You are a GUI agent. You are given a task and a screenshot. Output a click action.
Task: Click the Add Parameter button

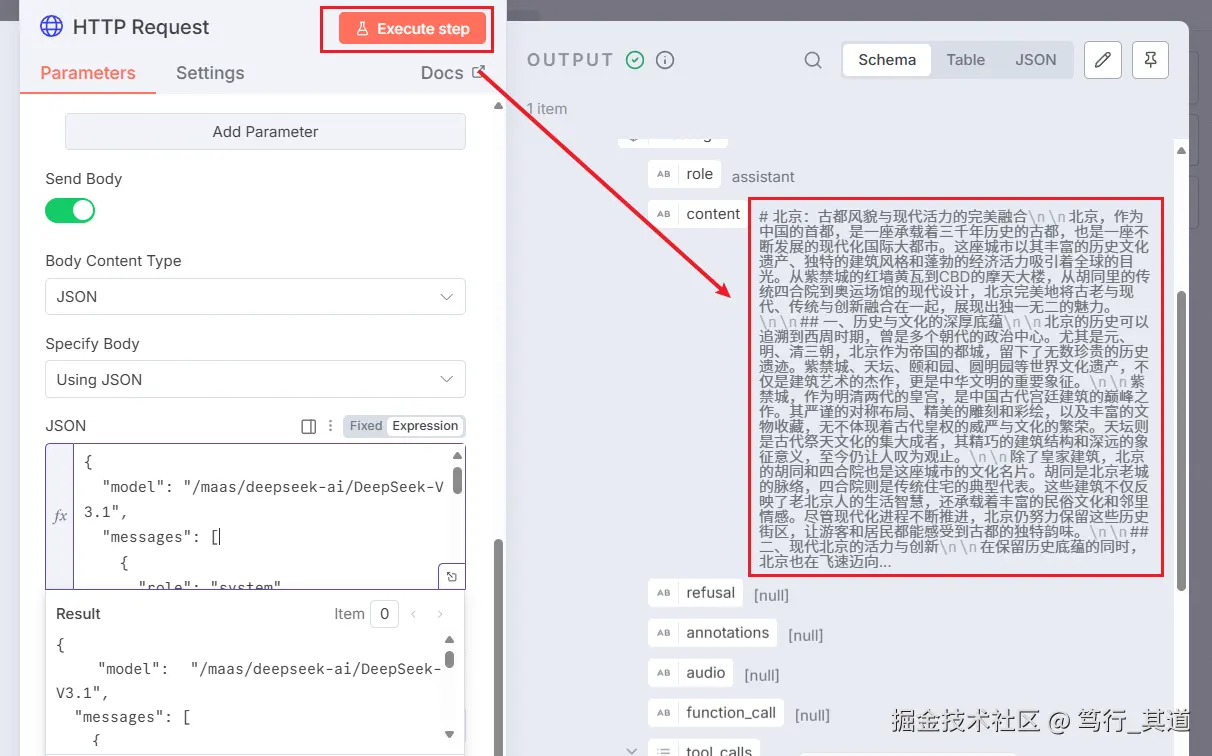click(x=265, y=131)
